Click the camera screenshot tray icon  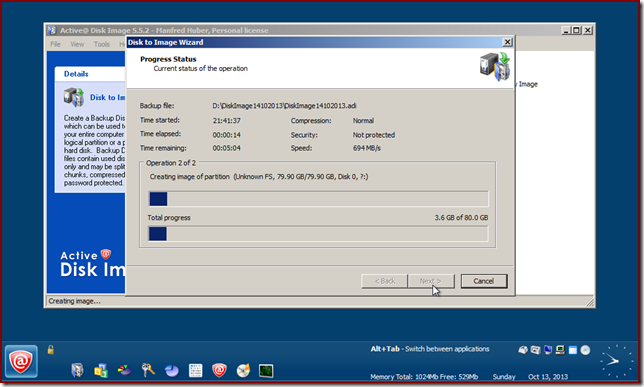(x=535, y=350)
